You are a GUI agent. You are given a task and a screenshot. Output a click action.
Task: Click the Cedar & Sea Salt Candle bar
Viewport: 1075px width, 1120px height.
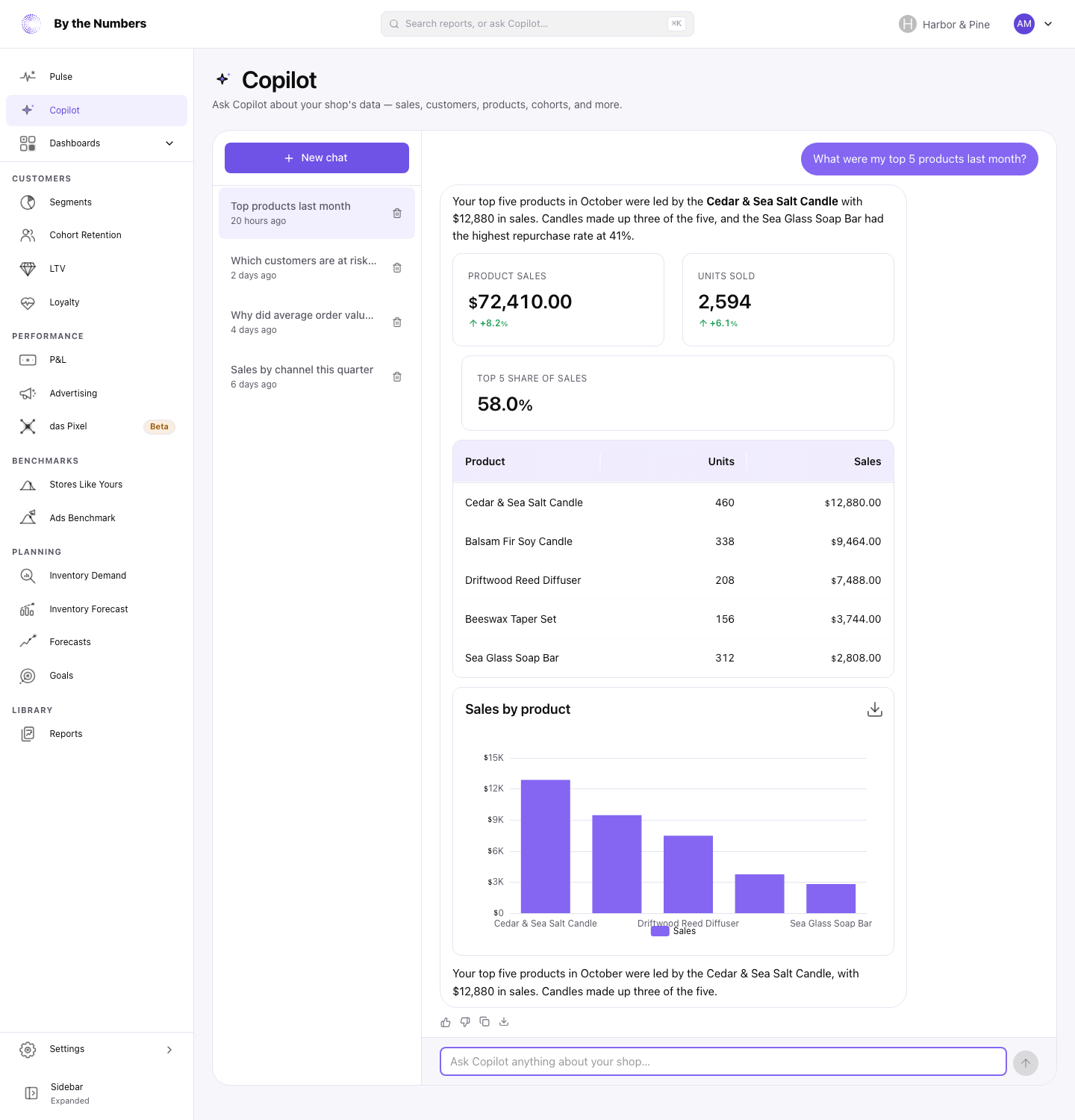[x=546, y=847]
